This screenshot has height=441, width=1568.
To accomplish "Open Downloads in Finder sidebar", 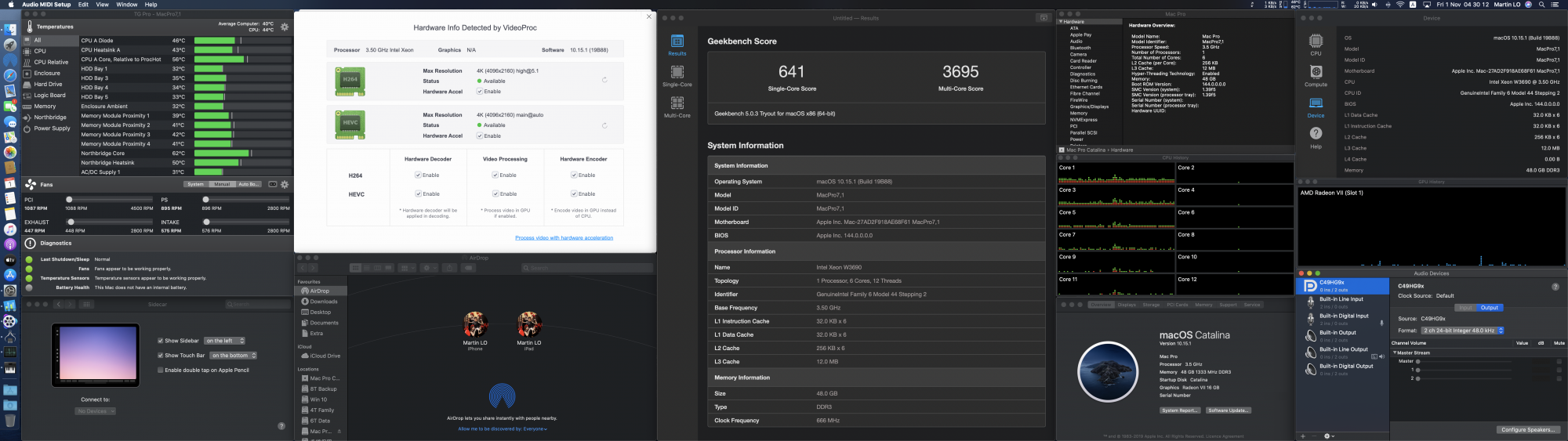I will click(323, 302).
